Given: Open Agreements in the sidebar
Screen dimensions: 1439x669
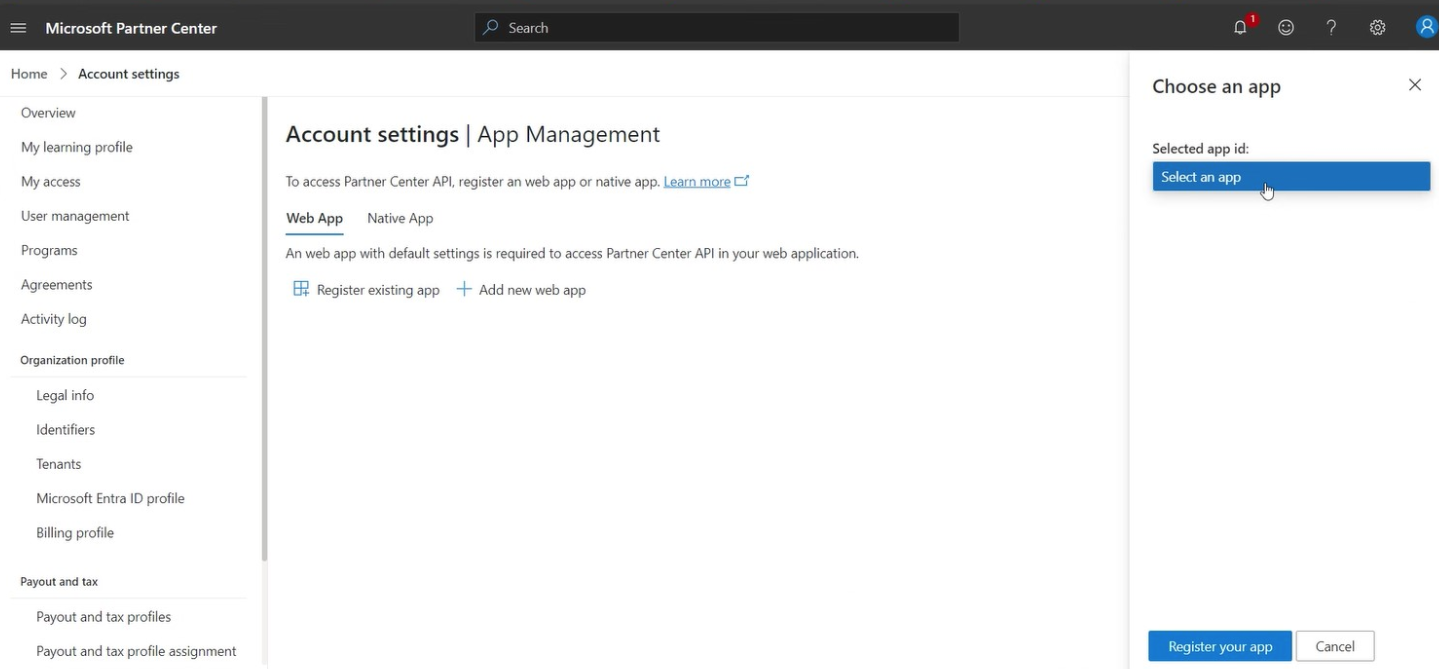Looking at the screenshot, I should 57,284.
